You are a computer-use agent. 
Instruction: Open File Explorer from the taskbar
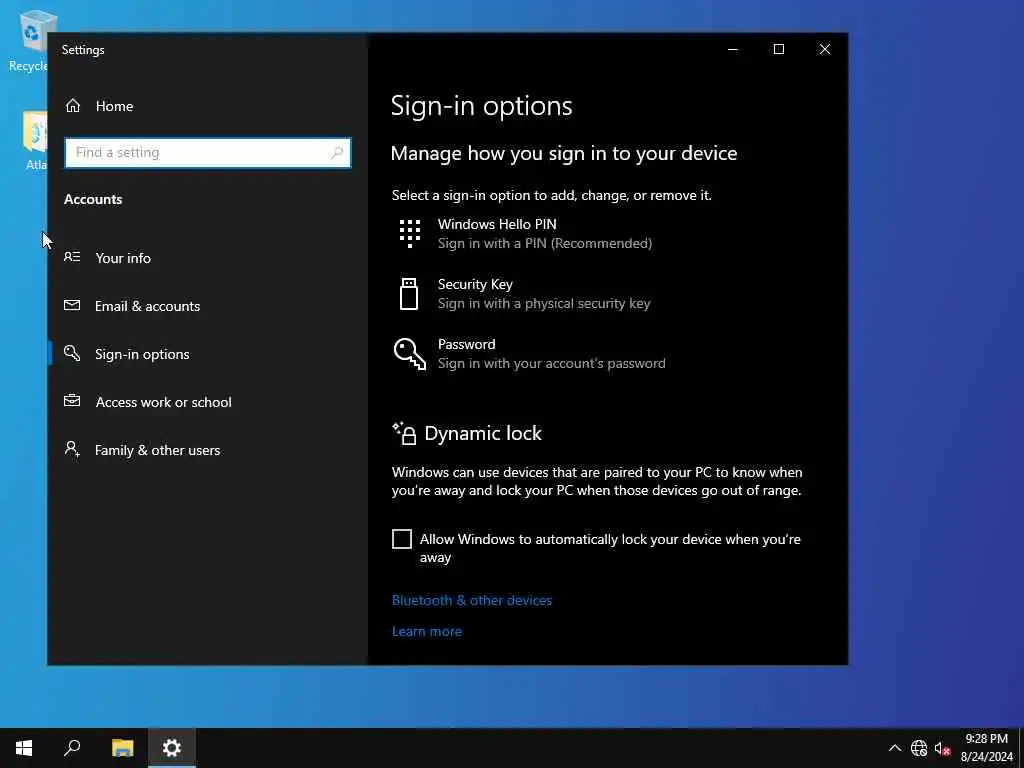[122, 748]
